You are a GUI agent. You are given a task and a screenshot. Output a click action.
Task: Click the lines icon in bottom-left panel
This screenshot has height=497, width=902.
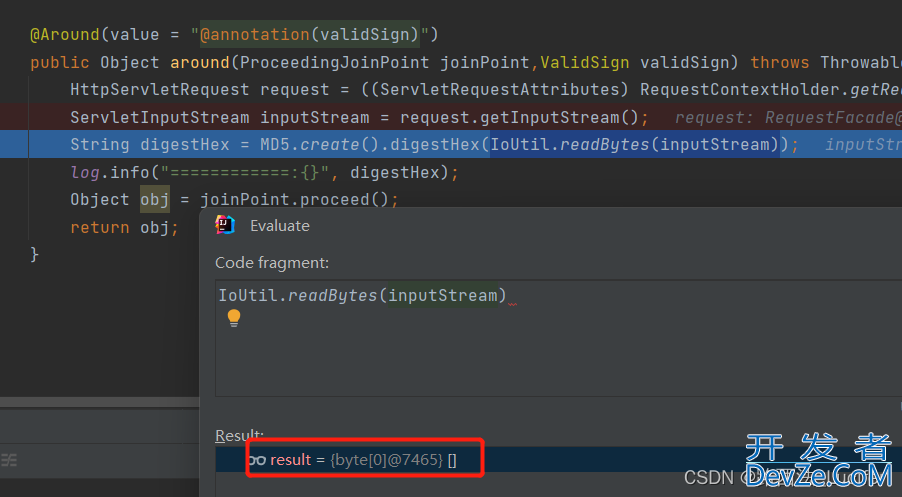(x=9, y=460)
